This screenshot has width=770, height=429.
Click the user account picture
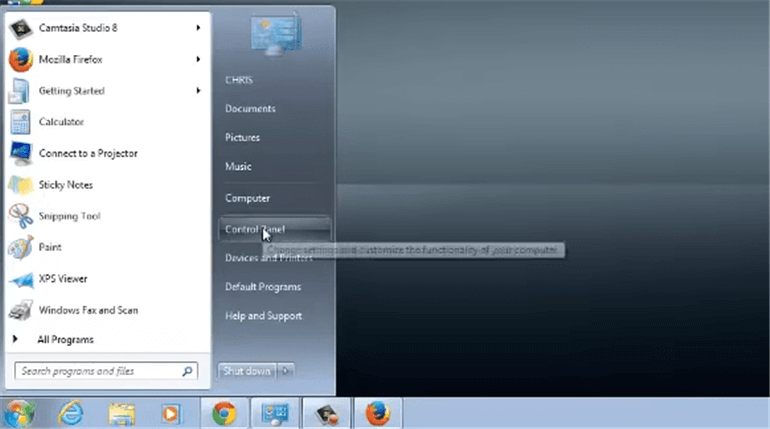276,34
